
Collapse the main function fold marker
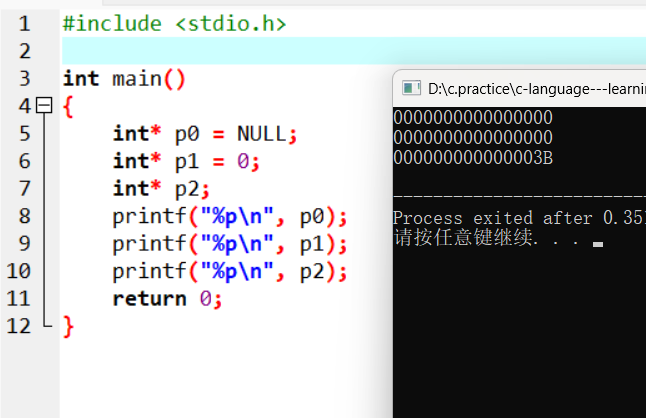(x=44, y=105)
